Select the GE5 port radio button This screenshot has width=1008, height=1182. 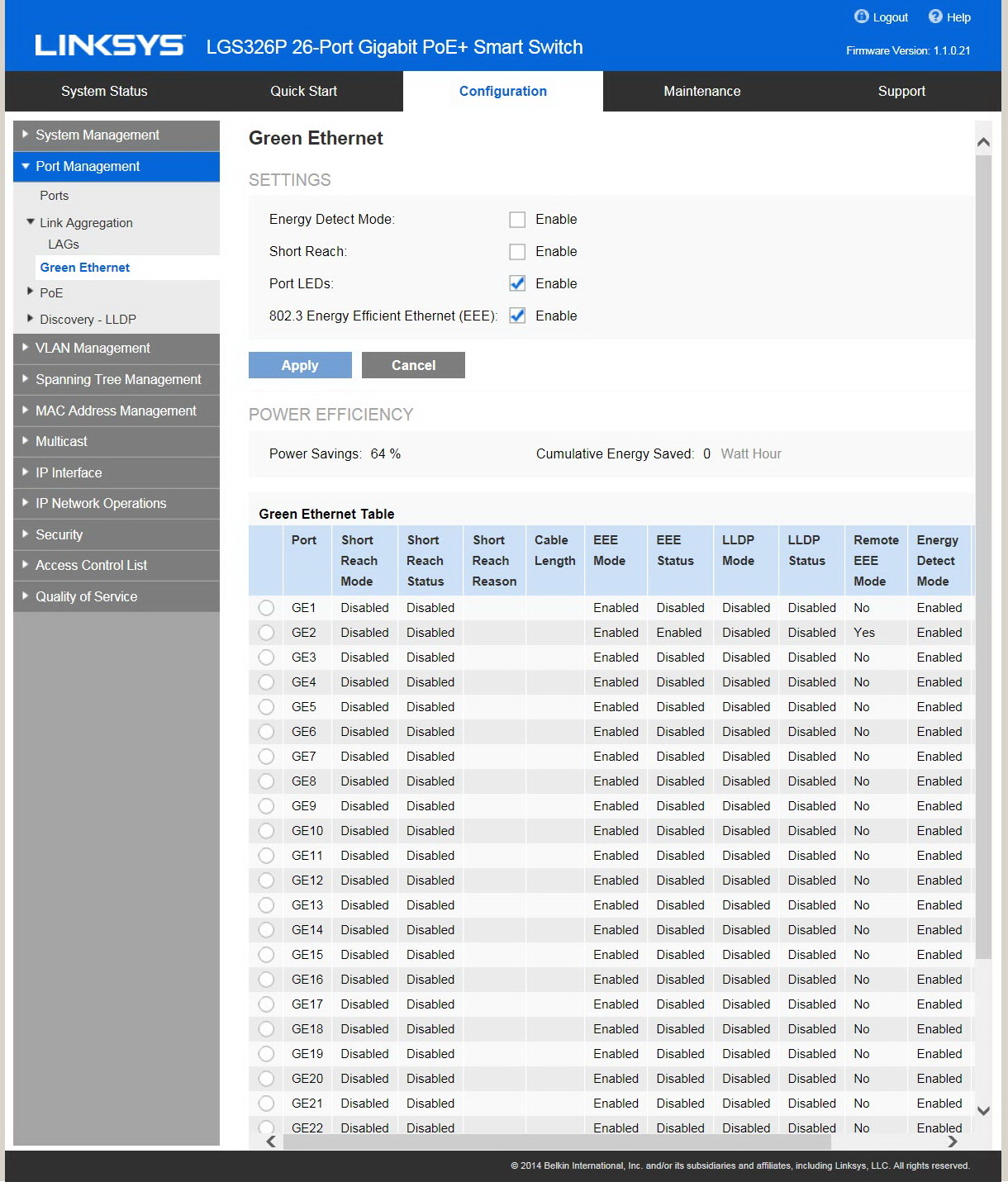click(266, 707)
